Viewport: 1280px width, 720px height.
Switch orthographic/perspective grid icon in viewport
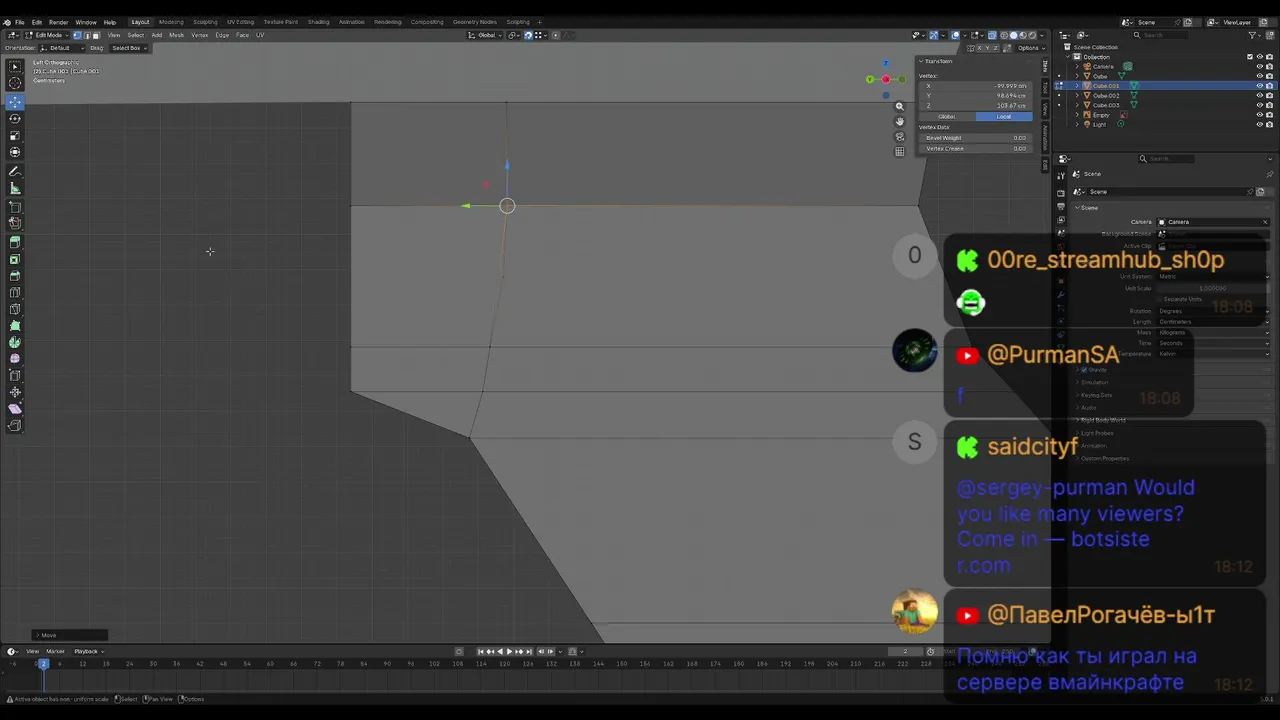point(899,151)
